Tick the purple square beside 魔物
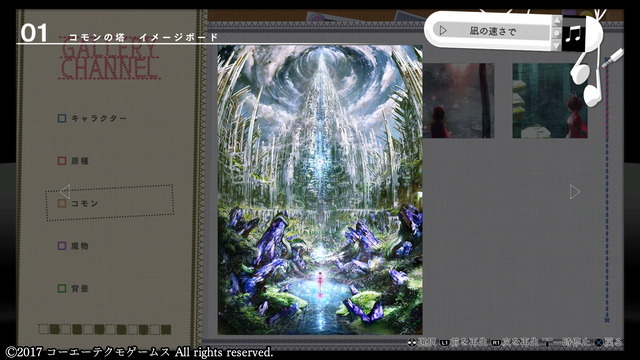Image resolution: width=640 pixels, height=360 pixels. [62, 246]
